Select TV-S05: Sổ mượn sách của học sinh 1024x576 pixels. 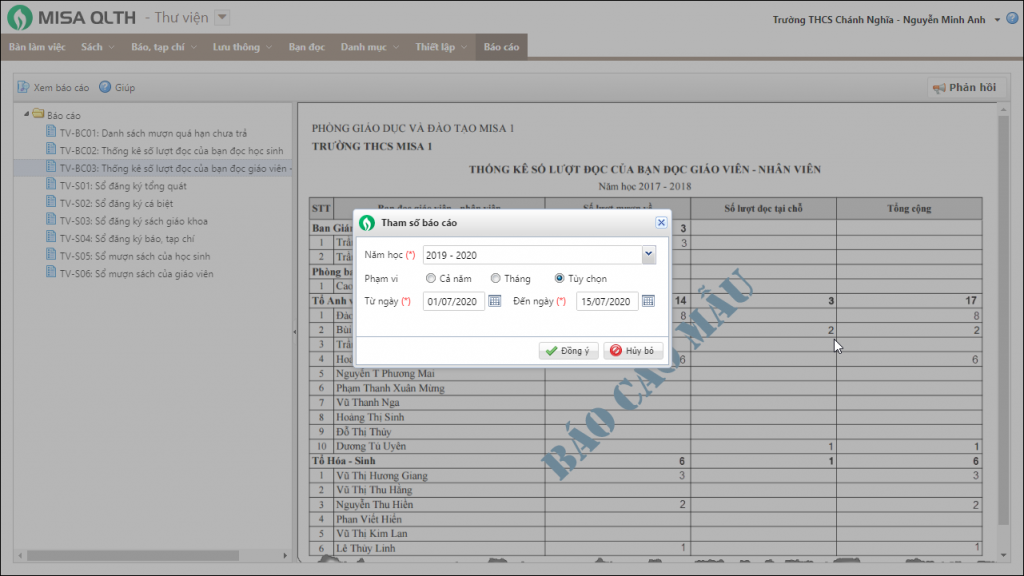(135, 256)
